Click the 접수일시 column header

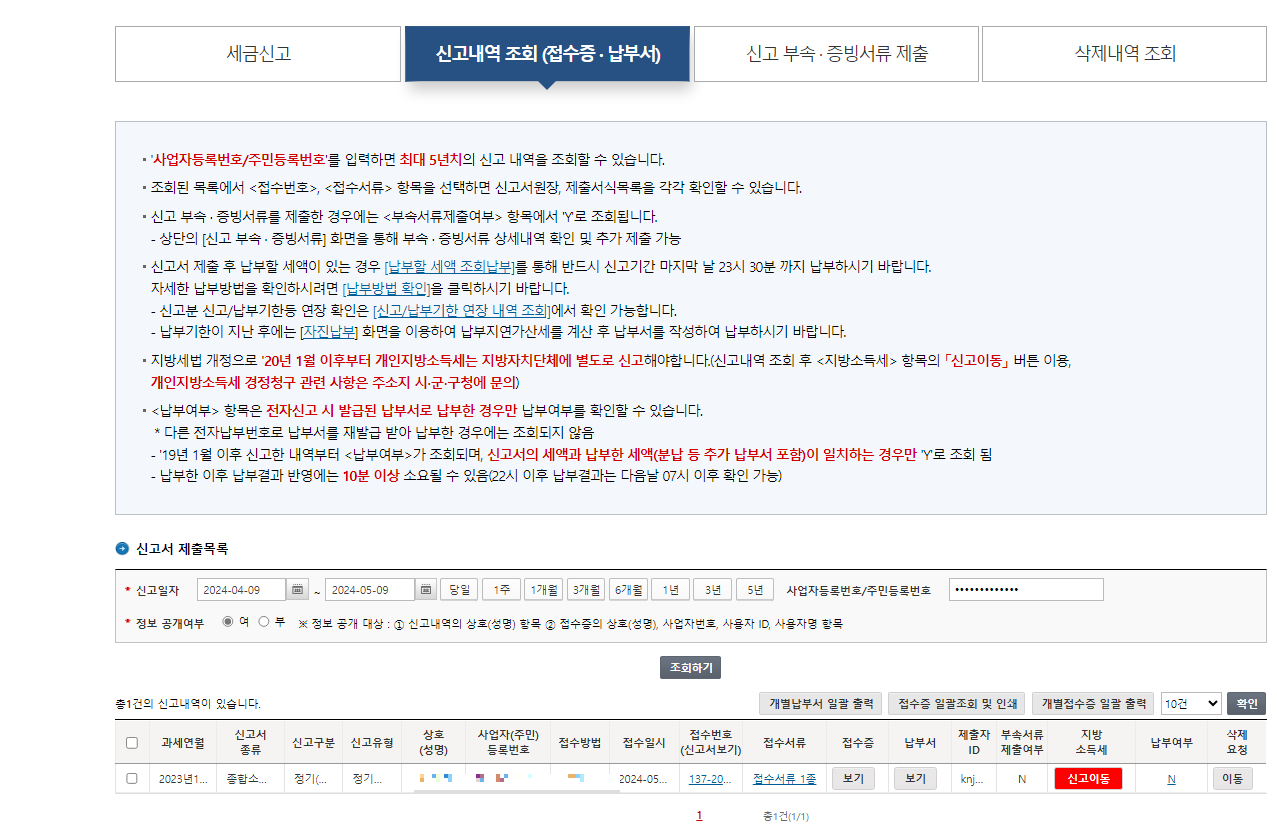pos(644,743)
